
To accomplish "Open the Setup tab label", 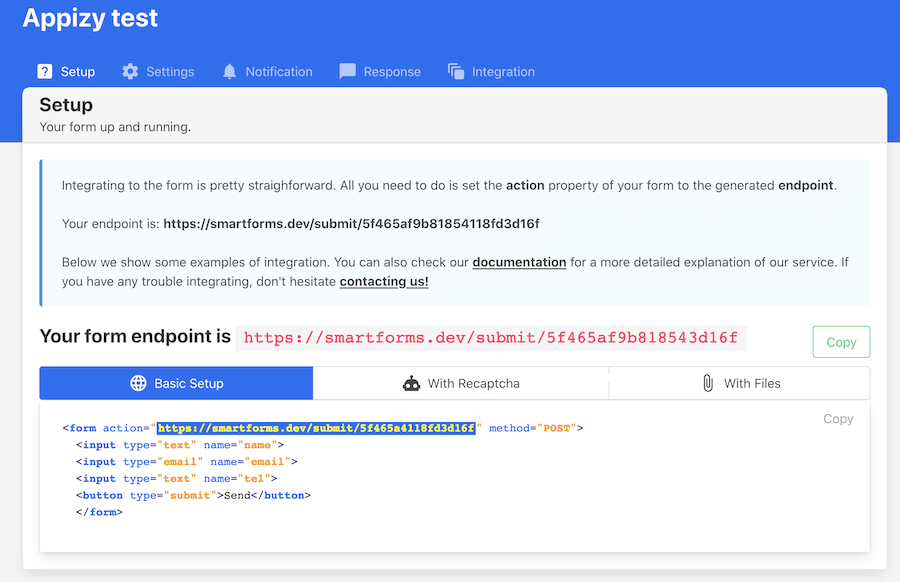I will pyautogui.click(x=78, y=72).
